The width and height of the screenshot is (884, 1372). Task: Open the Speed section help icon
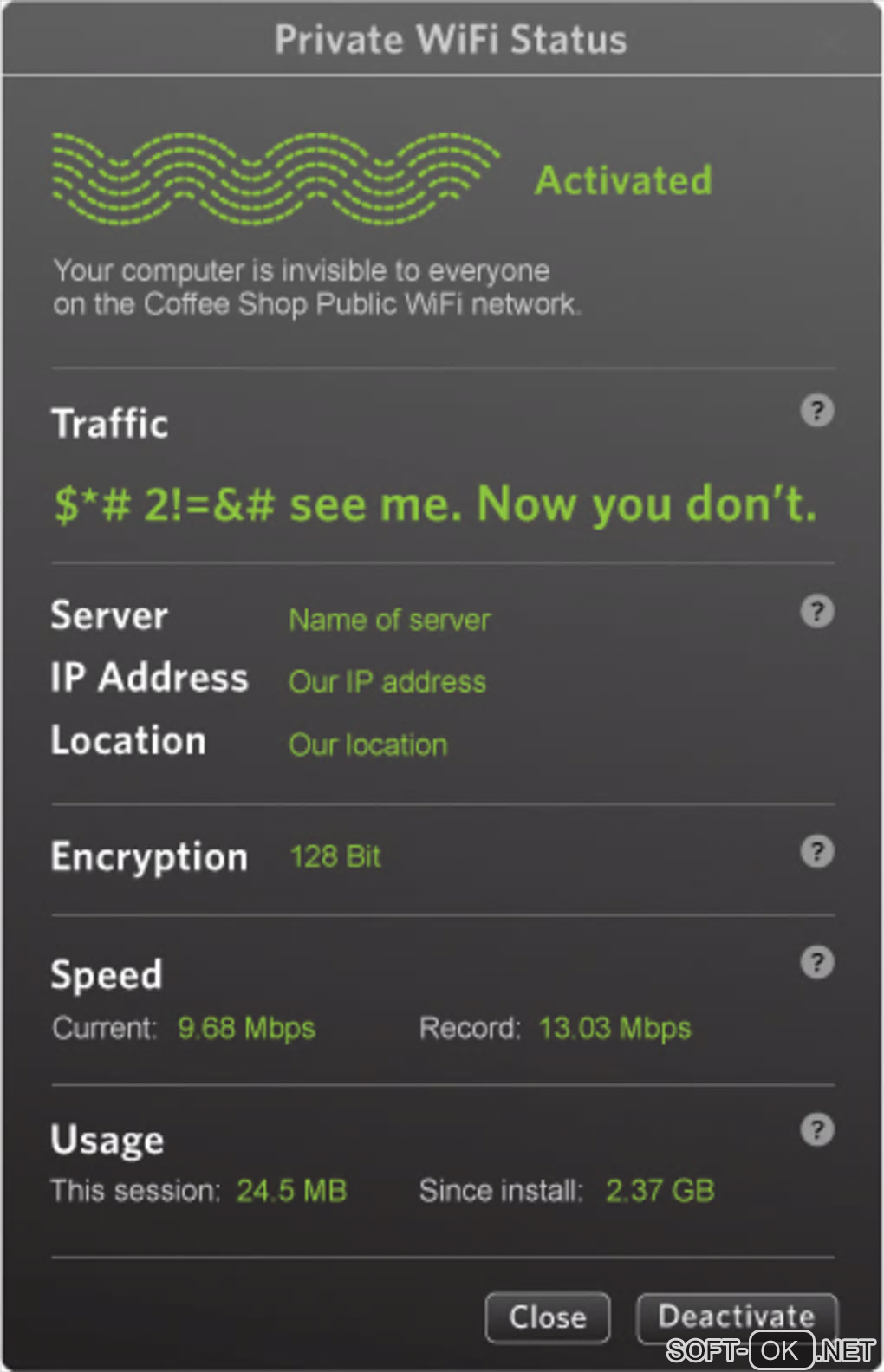816,962
